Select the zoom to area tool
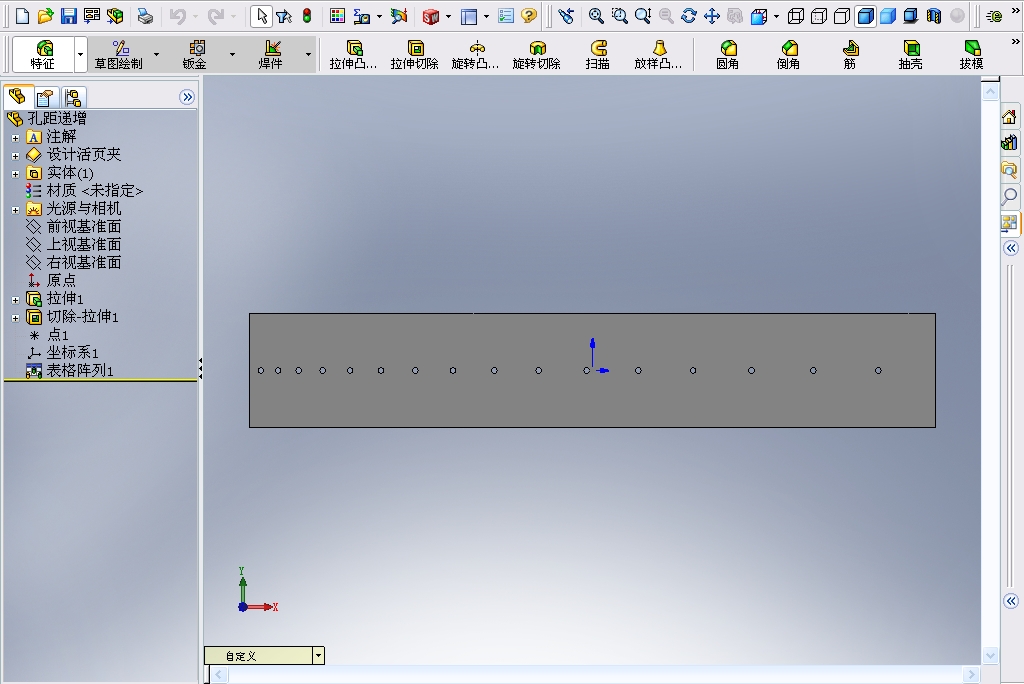This screenshot has width=1024, height=684. (619, 16)
